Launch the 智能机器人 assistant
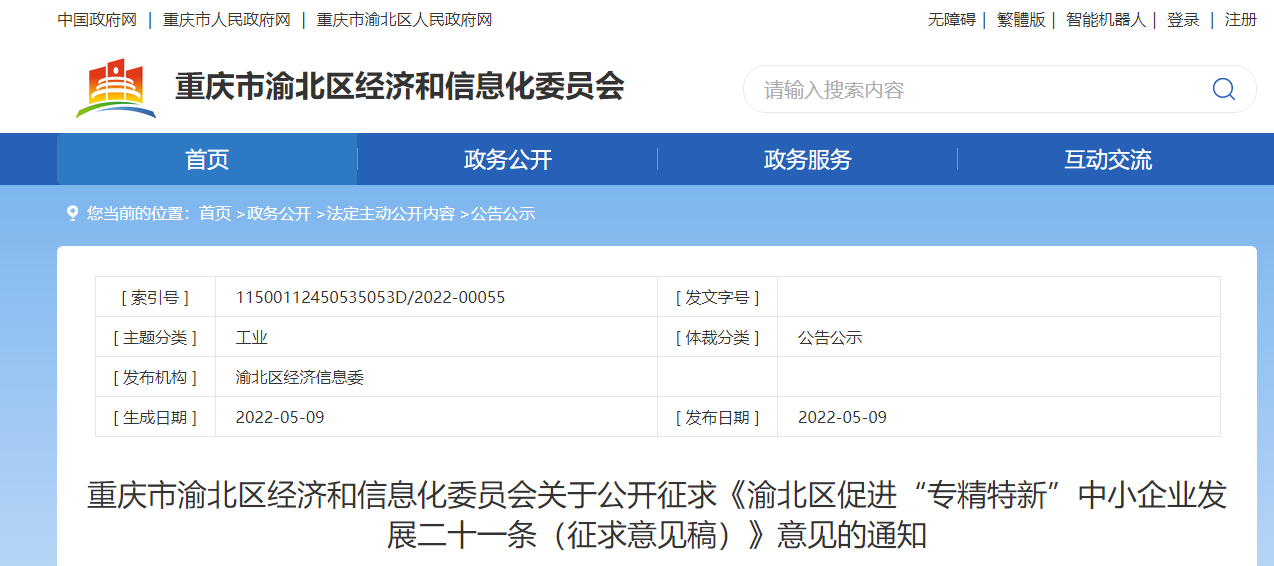The height and width of the screenshot is (566, 1274). (1105, 20)
